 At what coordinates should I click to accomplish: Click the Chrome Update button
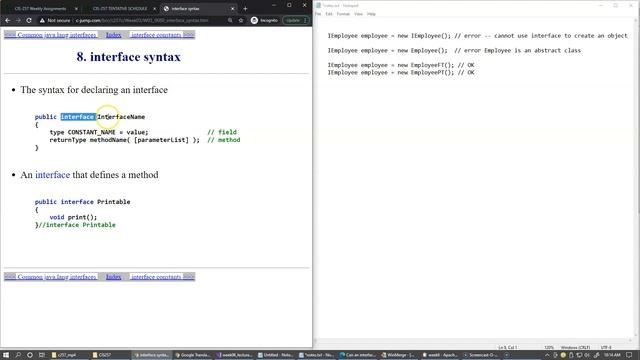tap(296, 20)
